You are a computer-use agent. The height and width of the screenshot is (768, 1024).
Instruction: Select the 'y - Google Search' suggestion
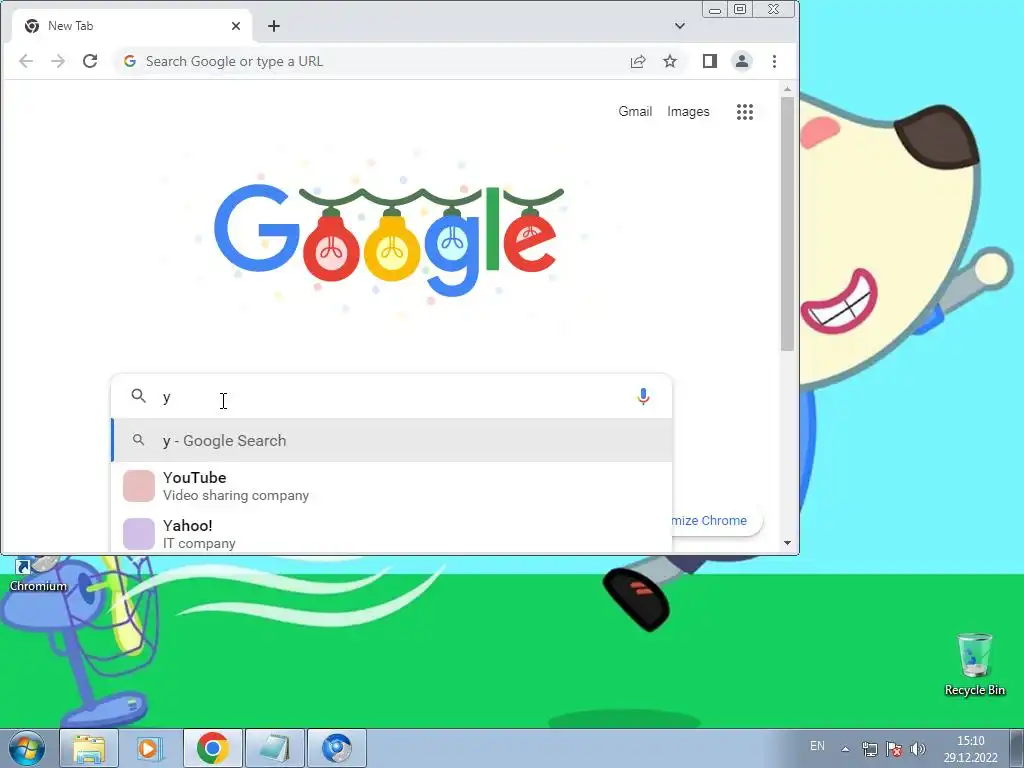tap(392, 441)
